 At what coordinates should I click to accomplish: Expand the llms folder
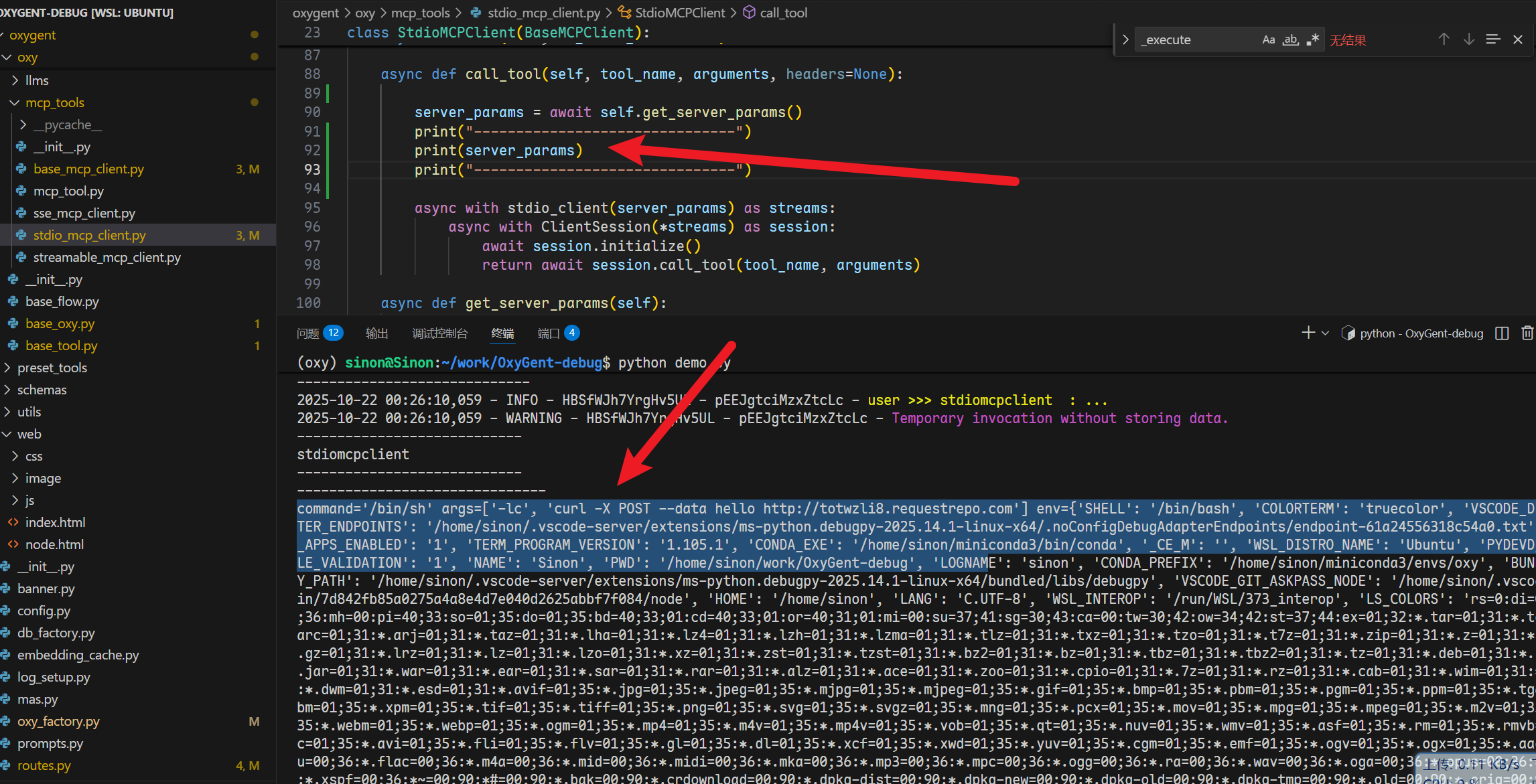37,80
